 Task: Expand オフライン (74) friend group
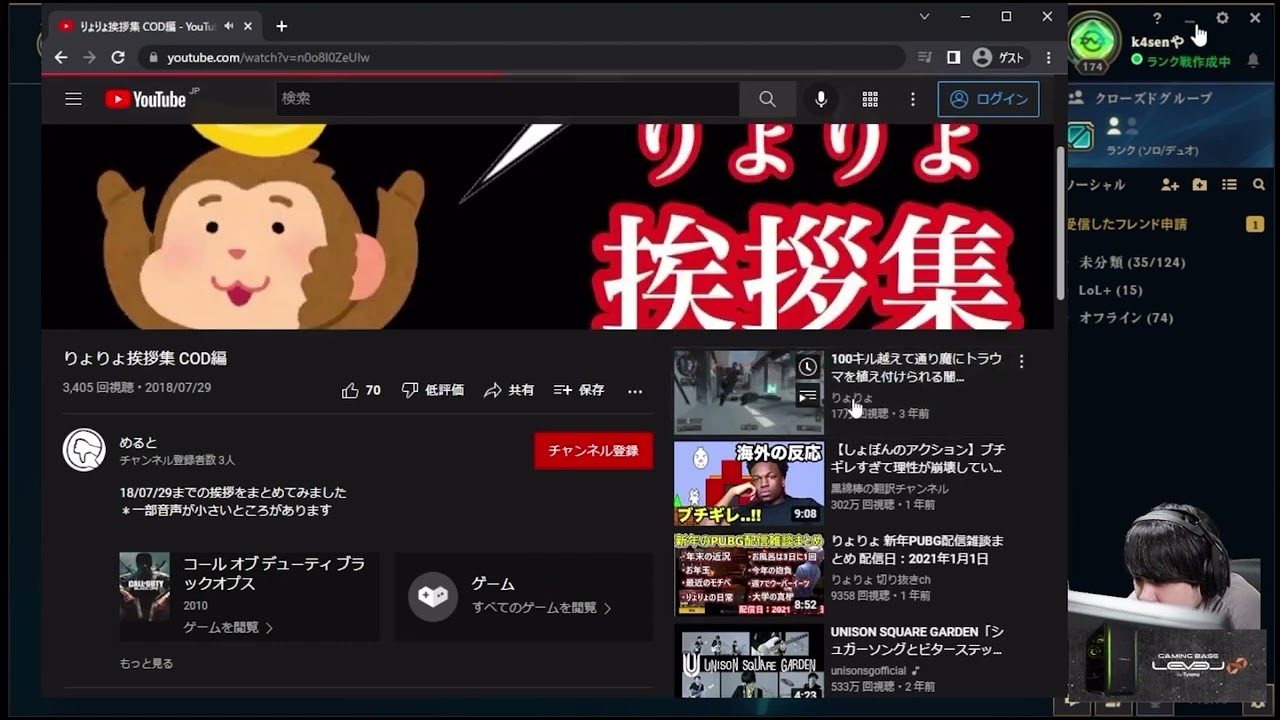coord(1125,318)
